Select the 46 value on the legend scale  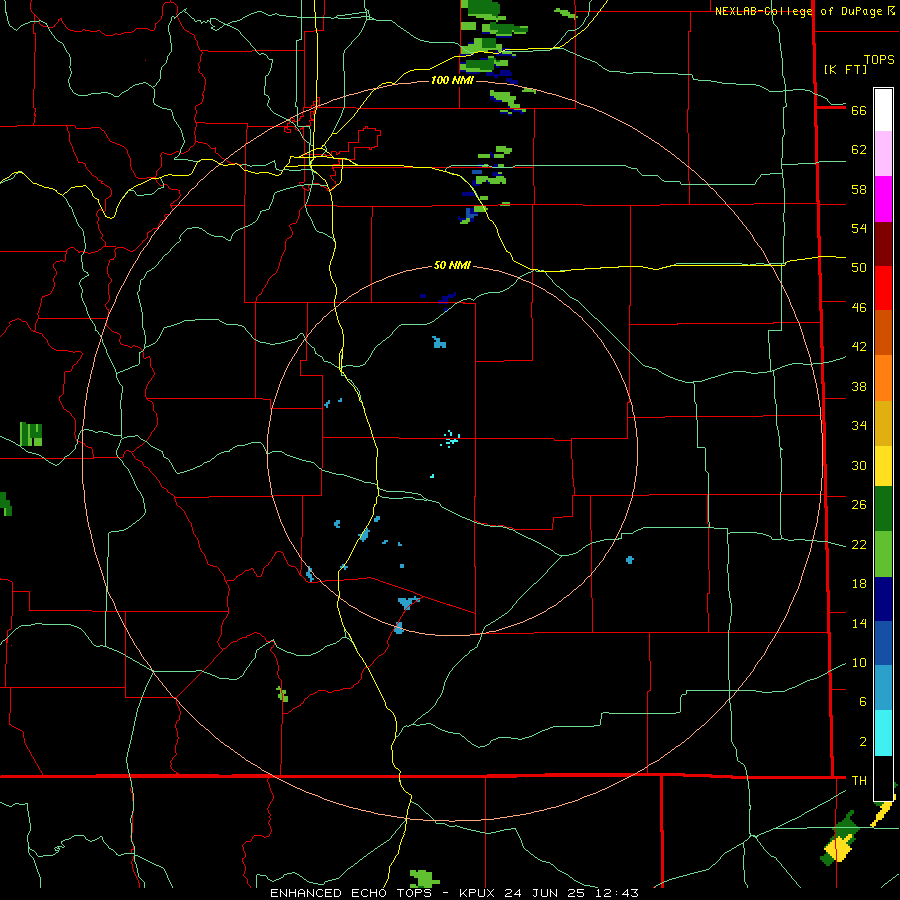[x=859, y=307]
